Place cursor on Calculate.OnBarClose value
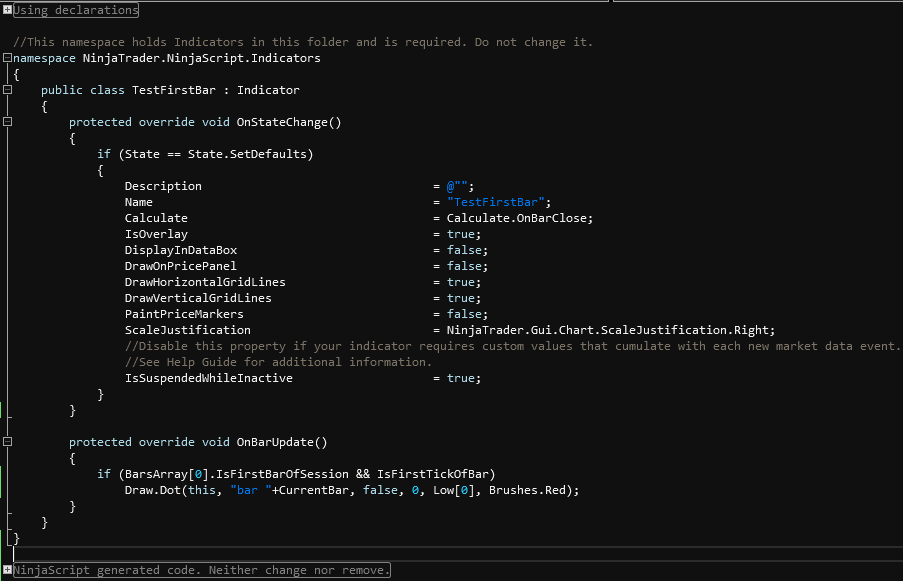This screenshot has height=581, width=903. coord(519,218)
